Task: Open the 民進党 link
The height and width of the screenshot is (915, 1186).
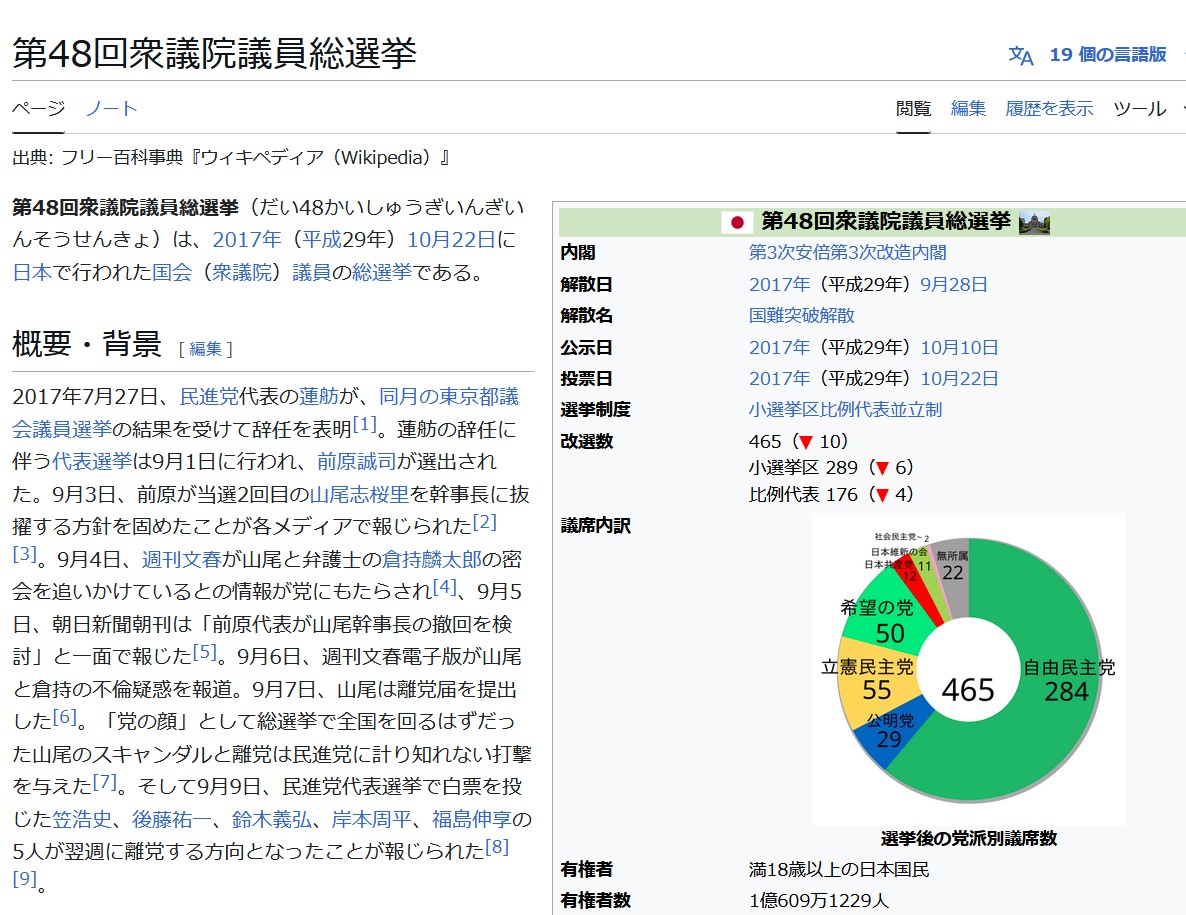Action: (x=209, y=396)
